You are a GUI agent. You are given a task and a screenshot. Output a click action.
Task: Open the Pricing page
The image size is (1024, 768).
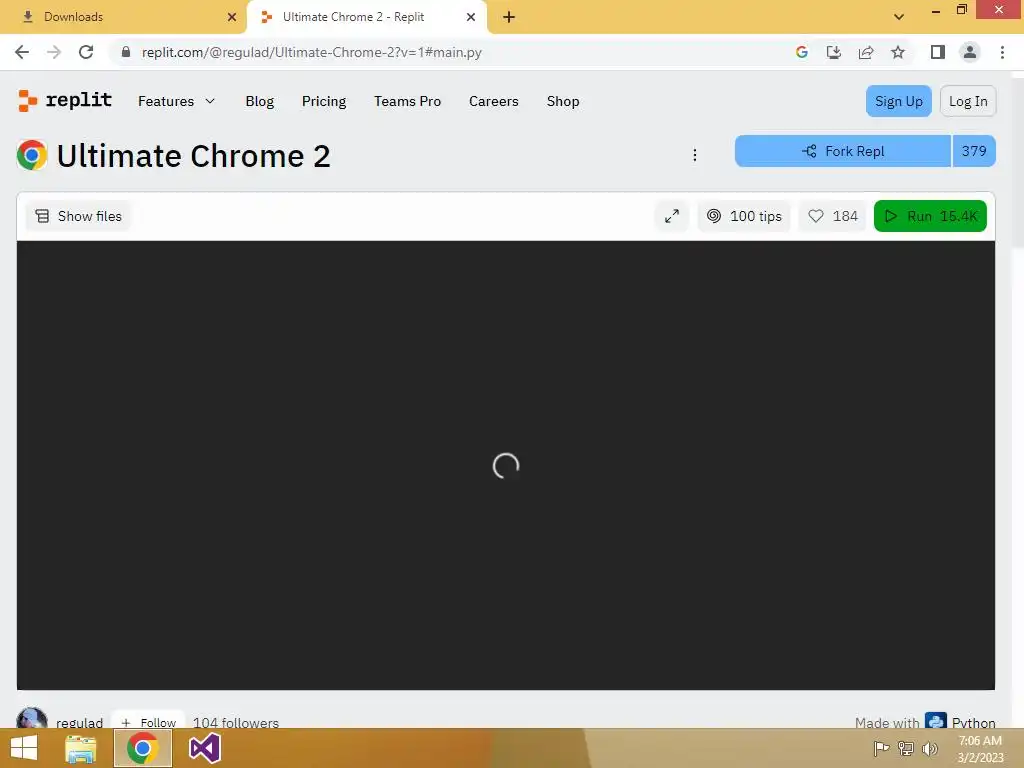324,101
